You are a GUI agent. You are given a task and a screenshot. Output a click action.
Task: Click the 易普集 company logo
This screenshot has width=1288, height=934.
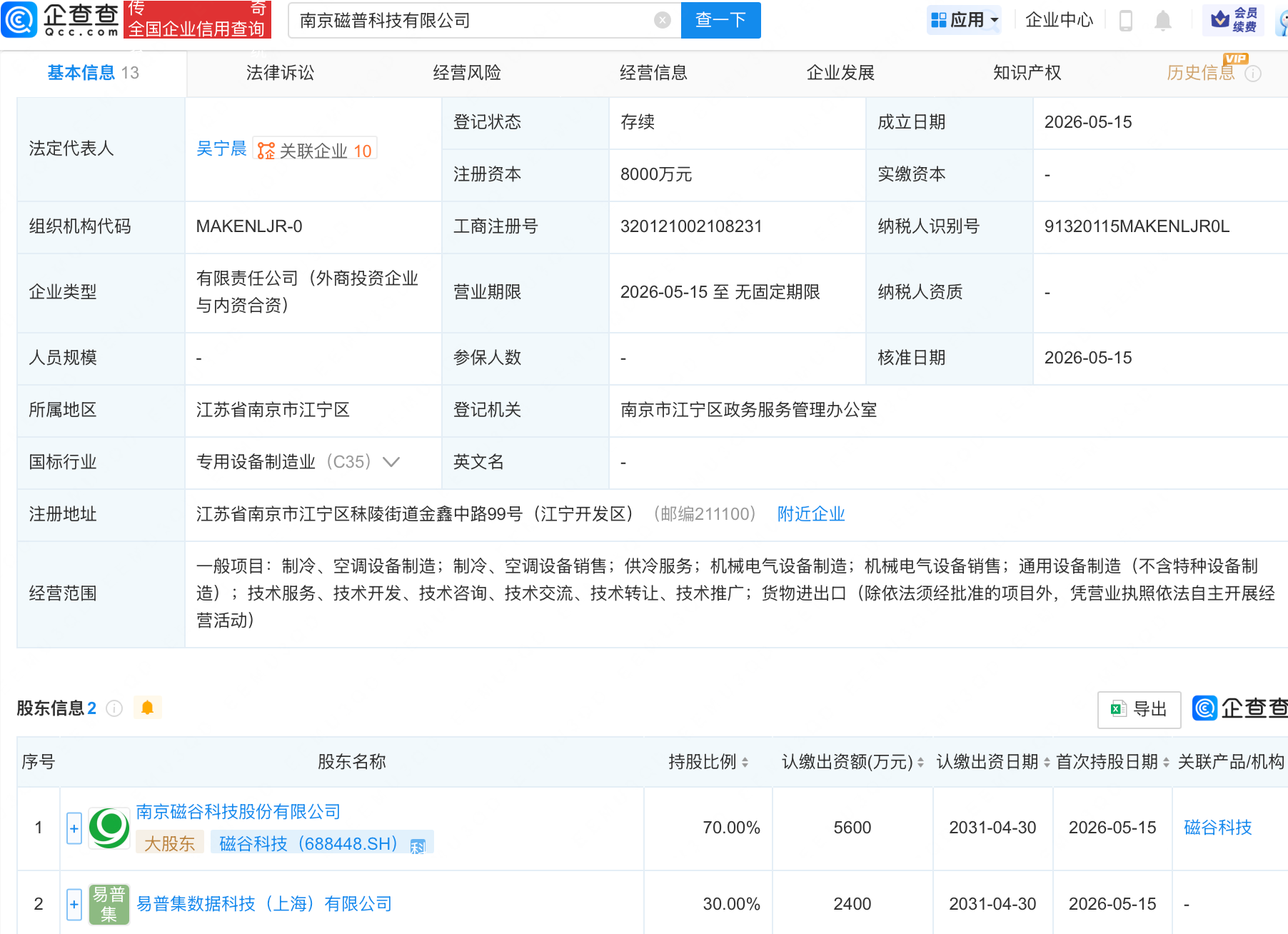pos(109,904)
